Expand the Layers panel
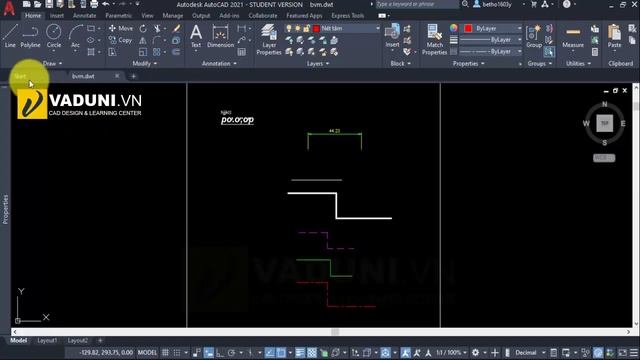640x360 pixels. [318, 63]
